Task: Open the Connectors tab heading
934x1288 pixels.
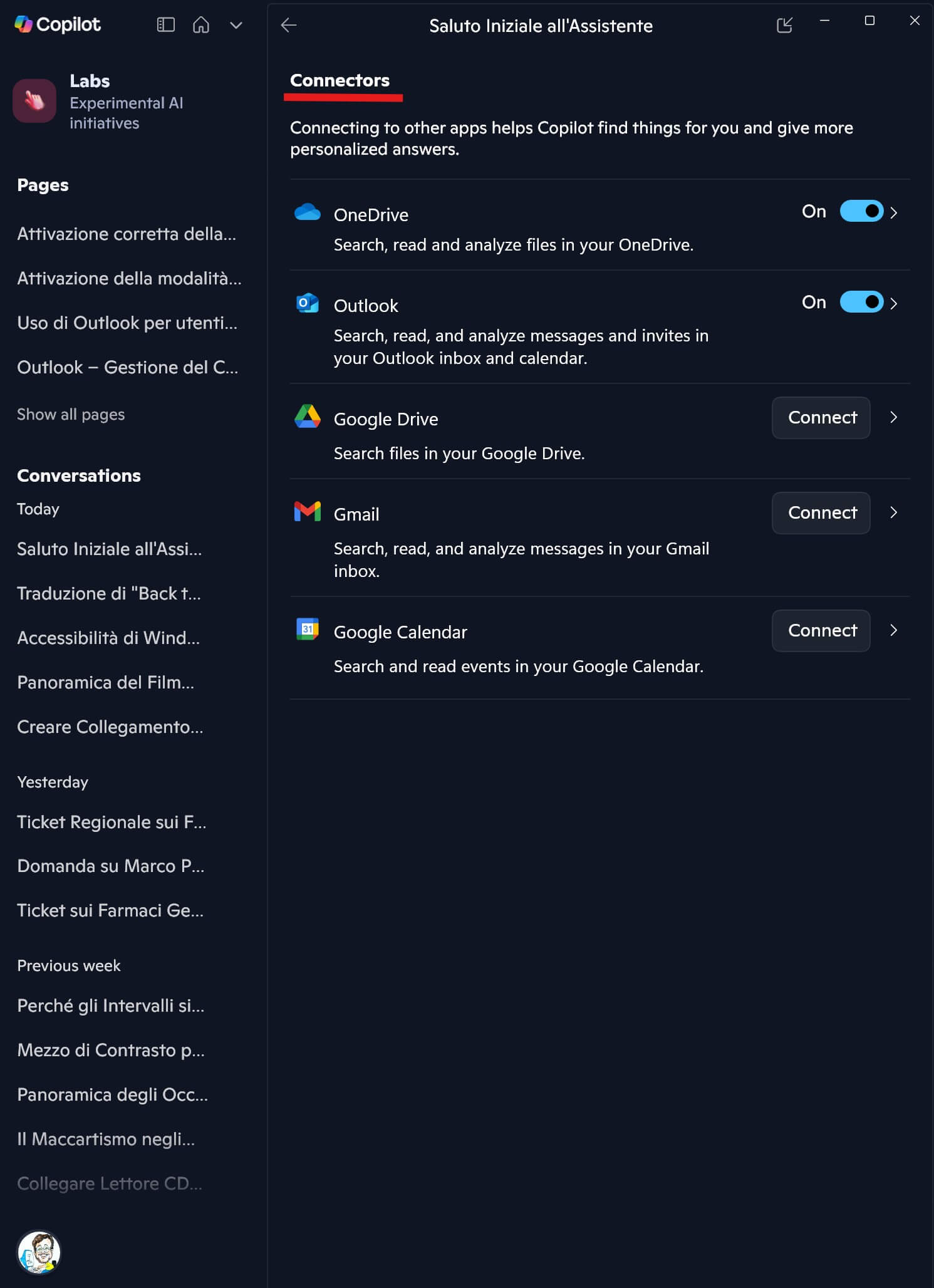Action: (340, 81)
